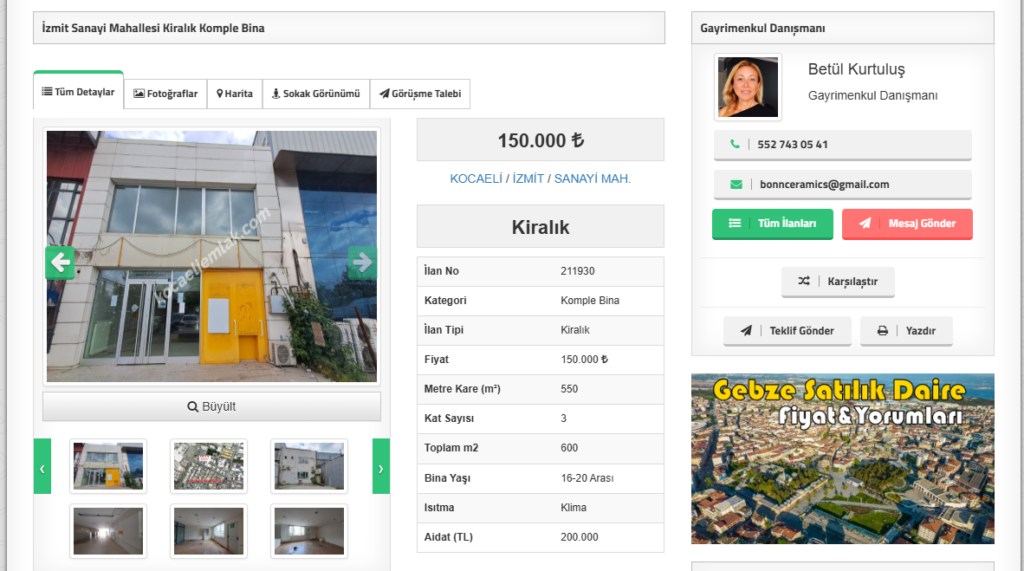The width and height of the screenshot is (1024, 571).
Task: Click the red Mesaj Gönder button
Action: (907, 224)
